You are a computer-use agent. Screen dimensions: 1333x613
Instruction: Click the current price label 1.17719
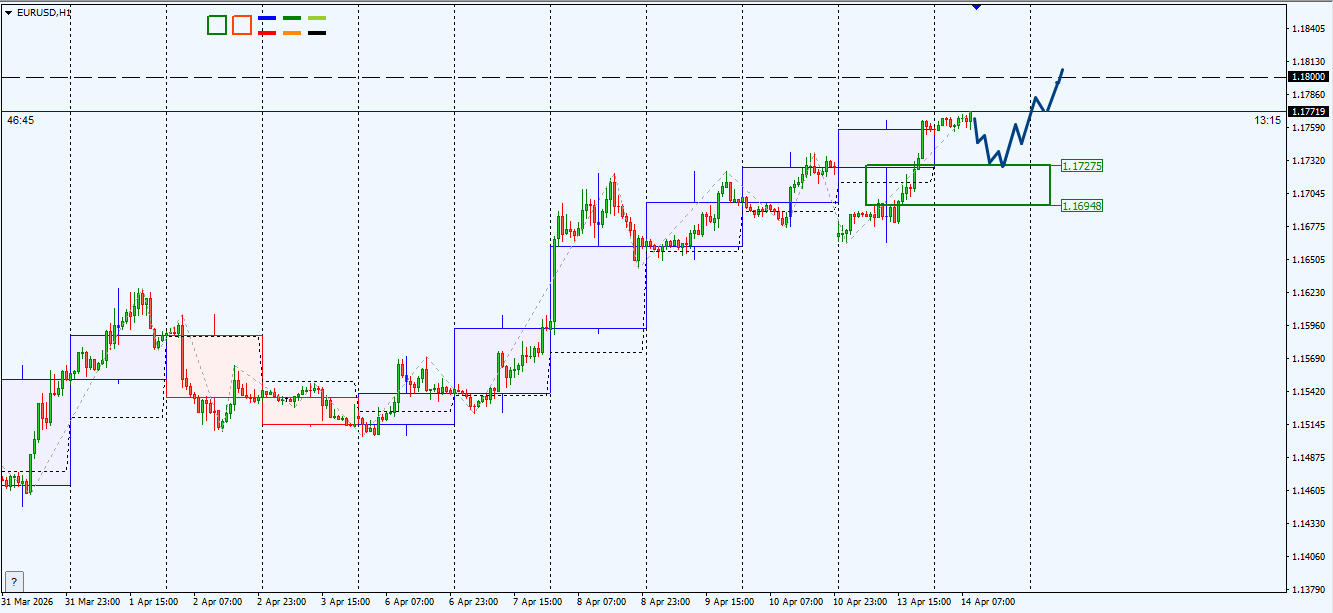coord(1309,111)
